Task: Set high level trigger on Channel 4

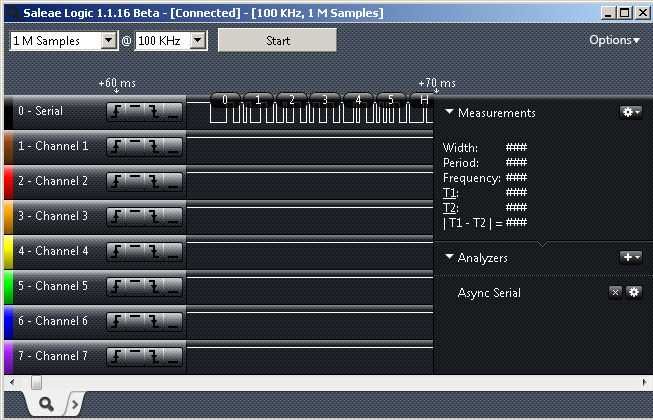Action: (135, 251)
